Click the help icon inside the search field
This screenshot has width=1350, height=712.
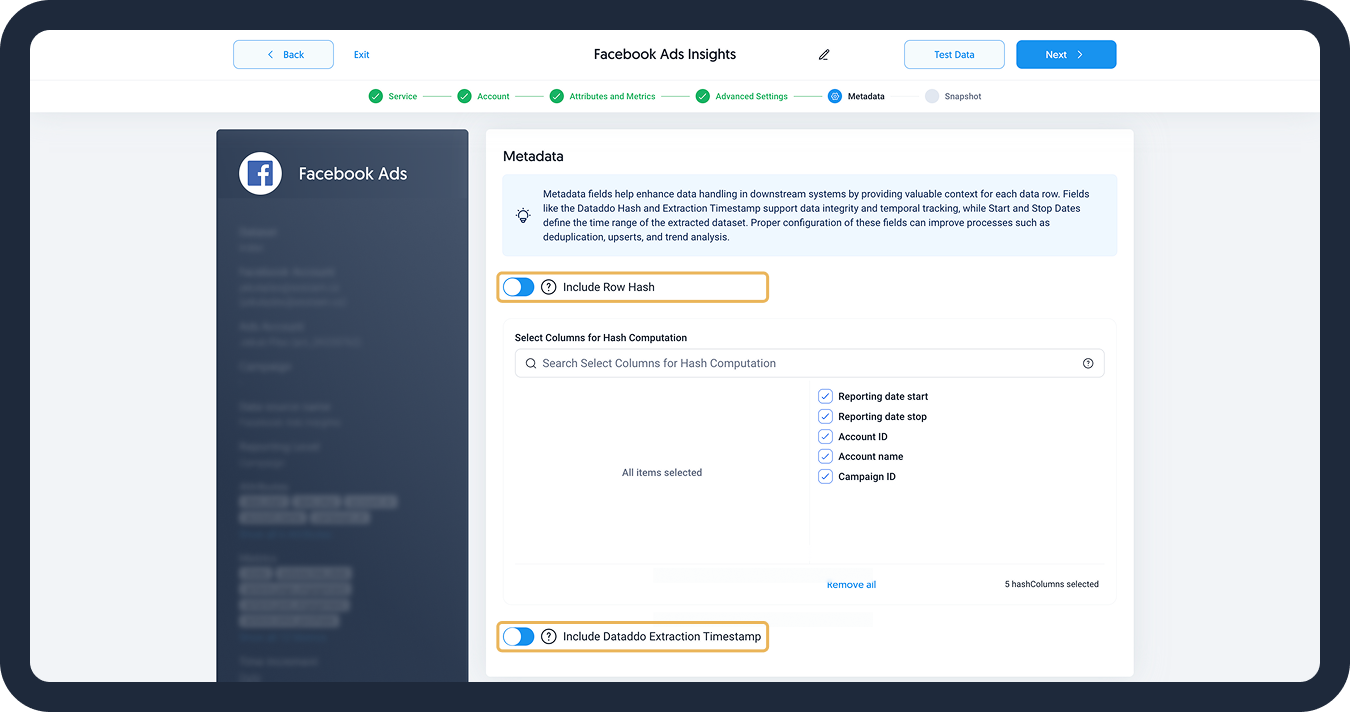(1088, 363)
